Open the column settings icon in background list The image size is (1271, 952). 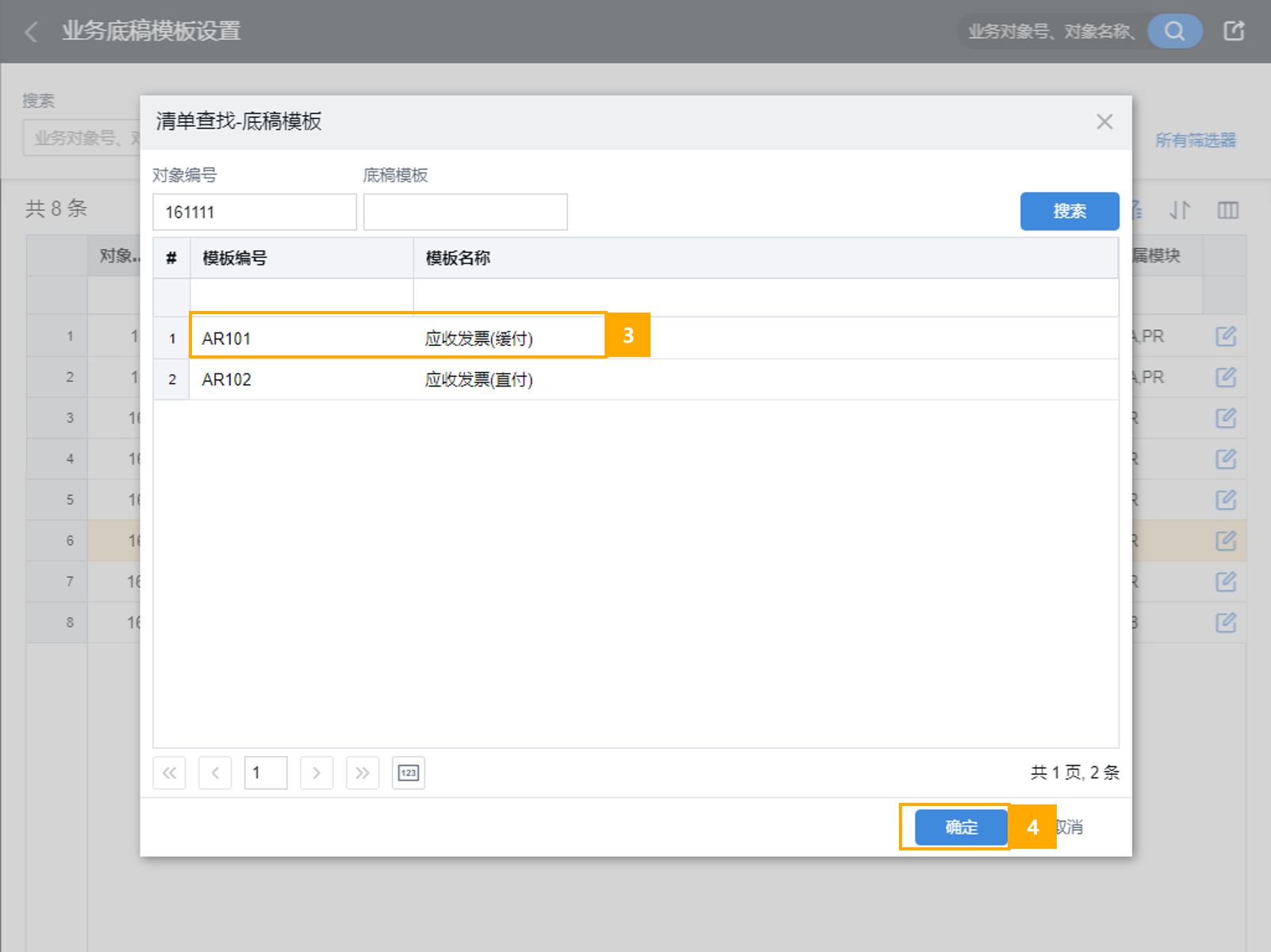click(x=1228, y=210)
